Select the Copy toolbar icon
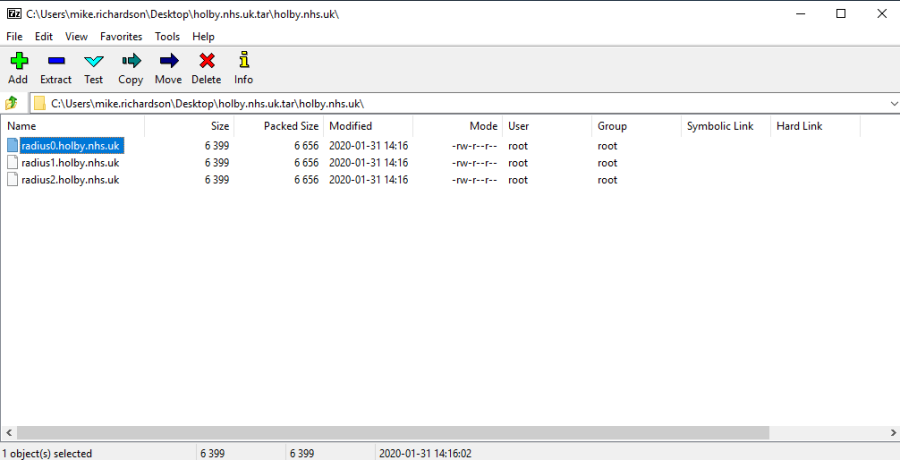900x460 pixels. [130, 62]
